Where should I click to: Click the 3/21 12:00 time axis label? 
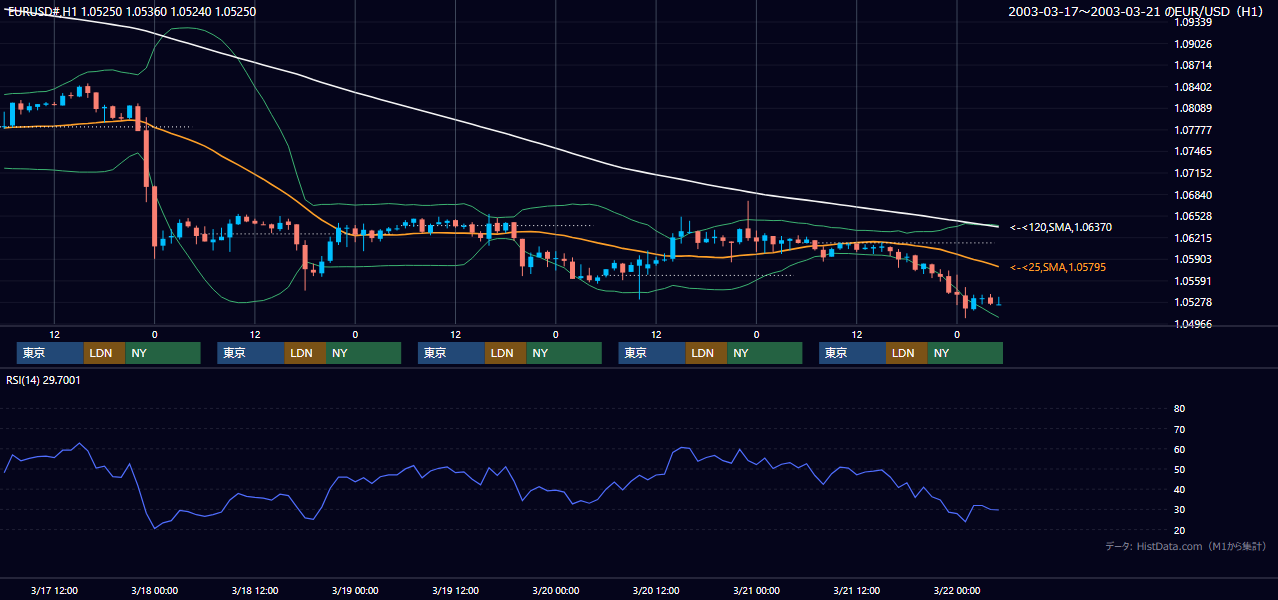(856, 590)
